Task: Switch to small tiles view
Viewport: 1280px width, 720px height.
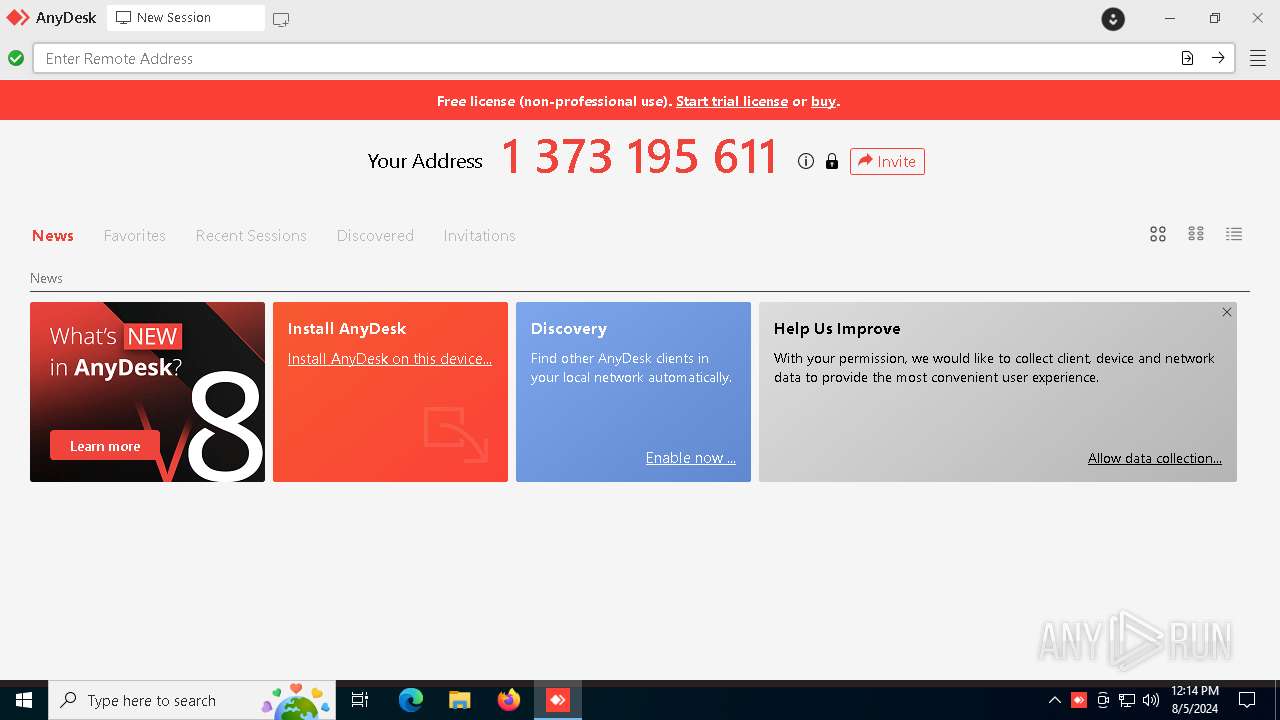Action: (1196, 234)
